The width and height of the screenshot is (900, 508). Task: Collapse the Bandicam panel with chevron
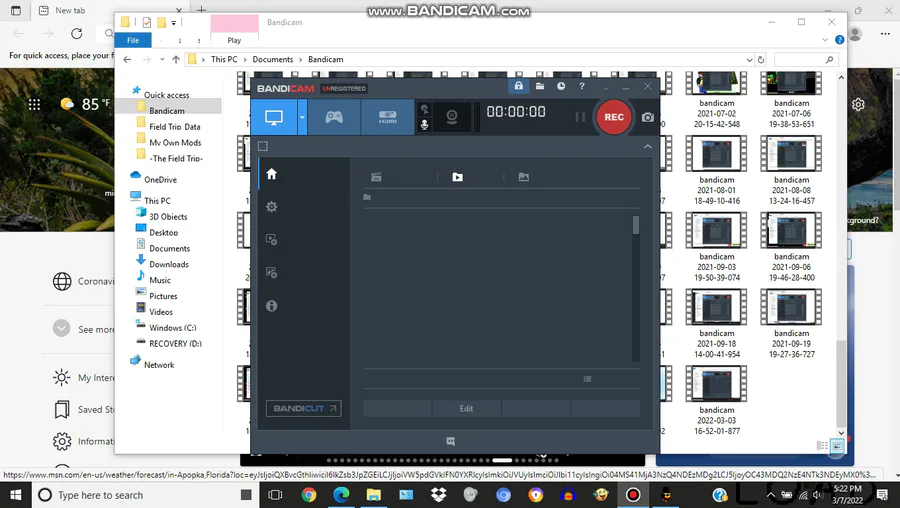(x=647, y=147)
